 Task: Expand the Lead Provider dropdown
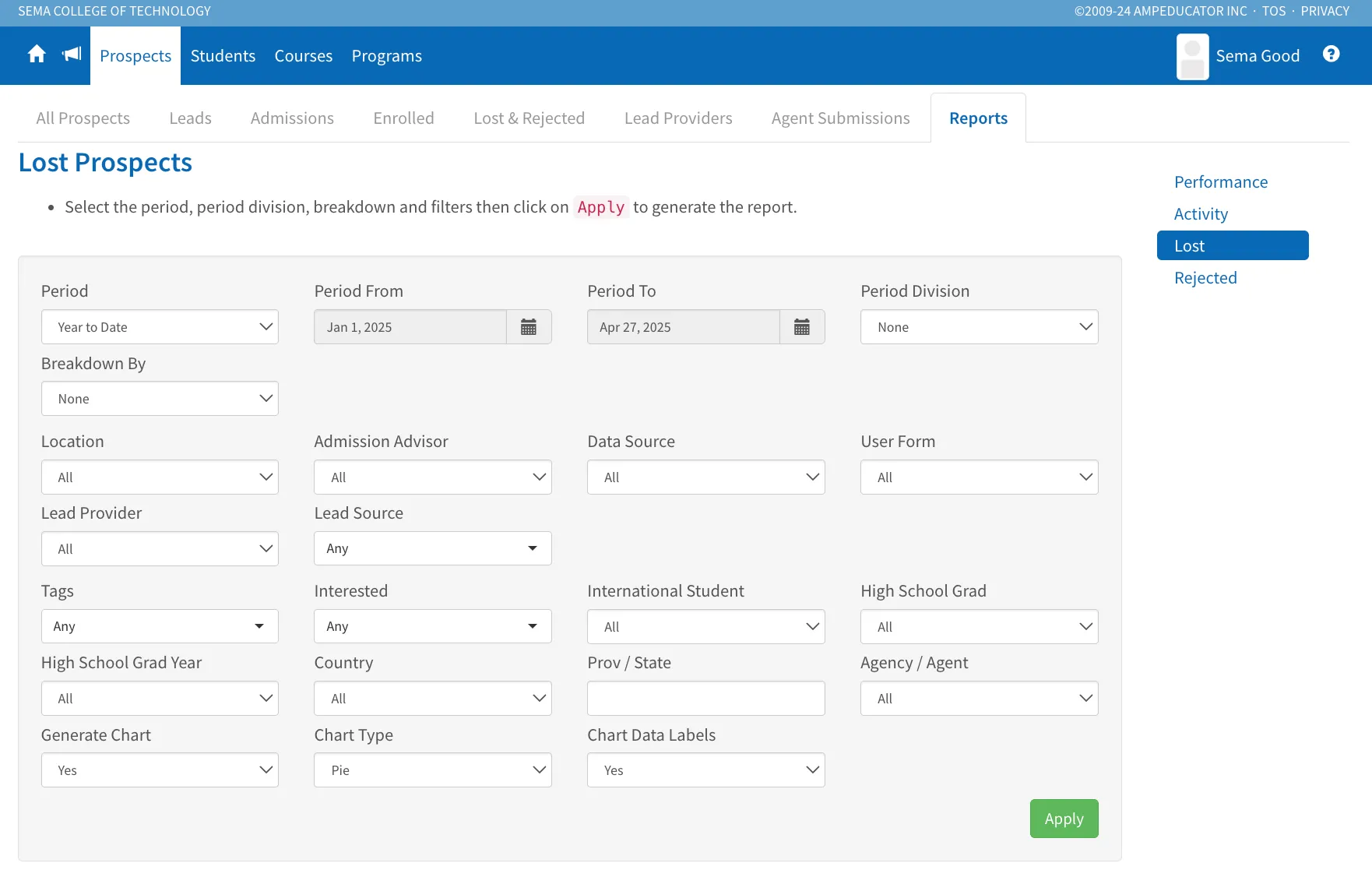[x=160, y=549]
